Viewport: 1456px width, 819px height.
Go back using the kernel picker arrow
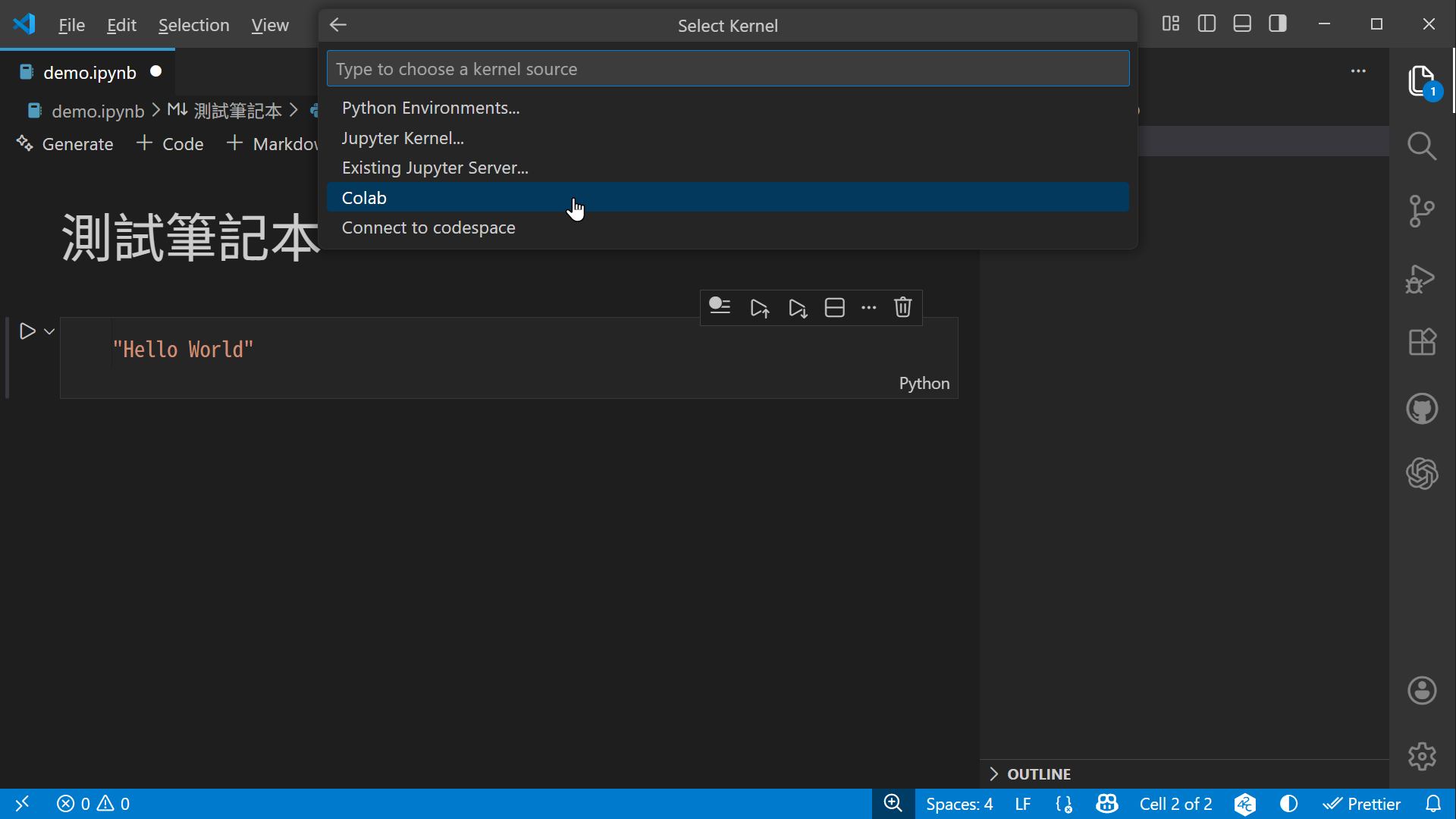click(x=338, y=25)
